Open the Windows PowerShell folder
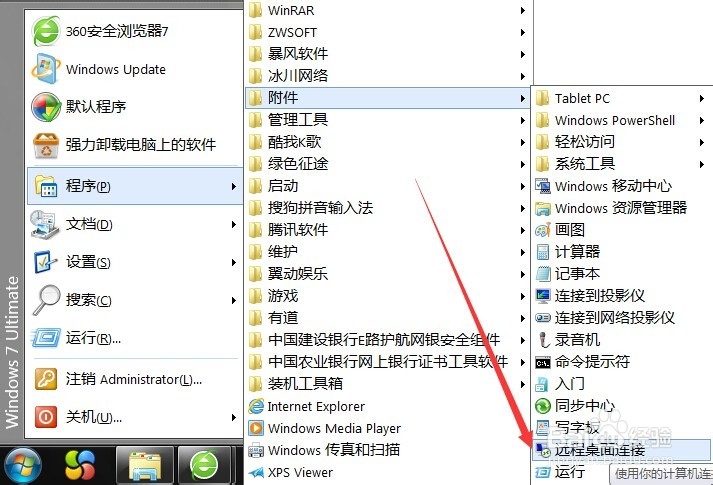 coord(620,120)
